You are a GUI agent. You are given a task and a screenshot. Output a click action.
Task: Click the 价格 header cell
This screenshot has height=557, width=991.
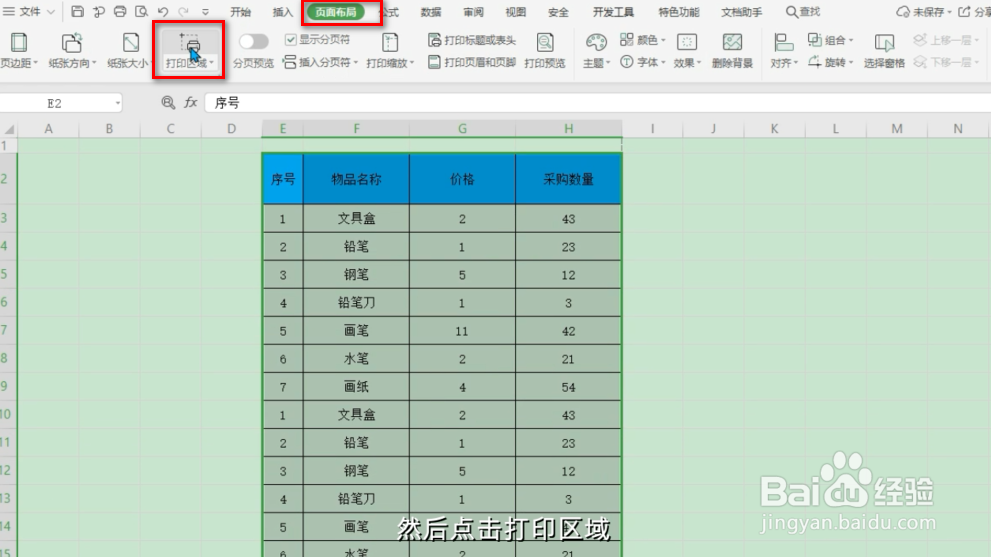pos(462,179)
